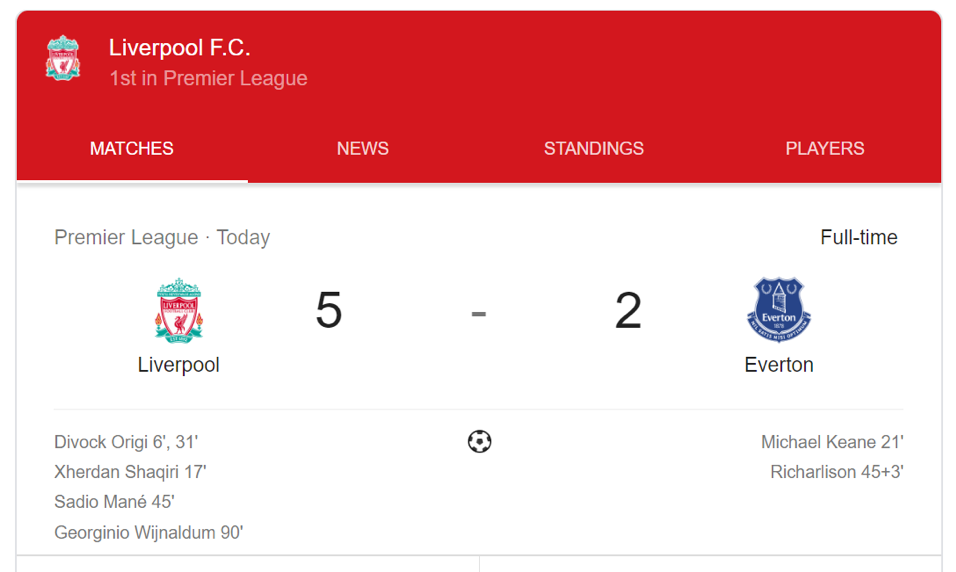
Task: Click the soccer ball goals icon
Action: tap(479, 442)
